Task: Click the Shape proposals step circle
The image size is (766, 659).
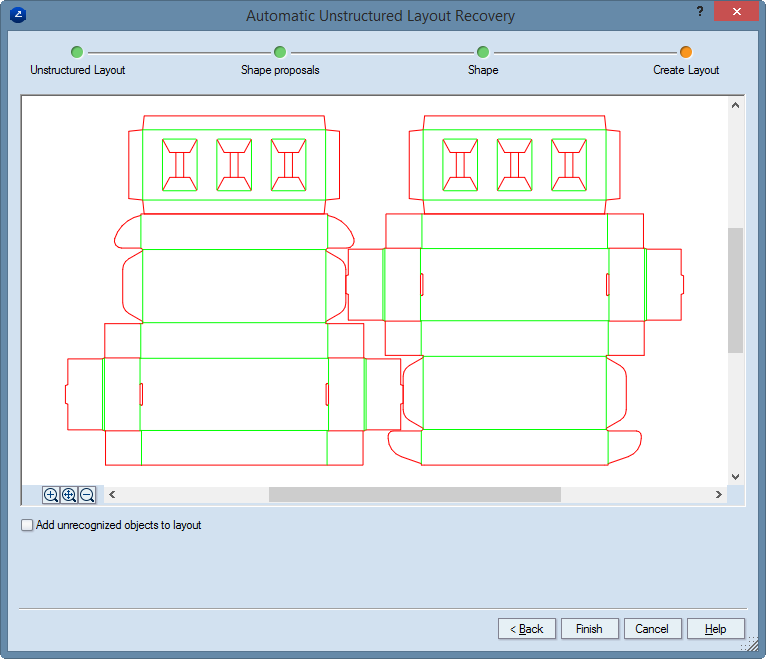Action: (x=280, y=52)
